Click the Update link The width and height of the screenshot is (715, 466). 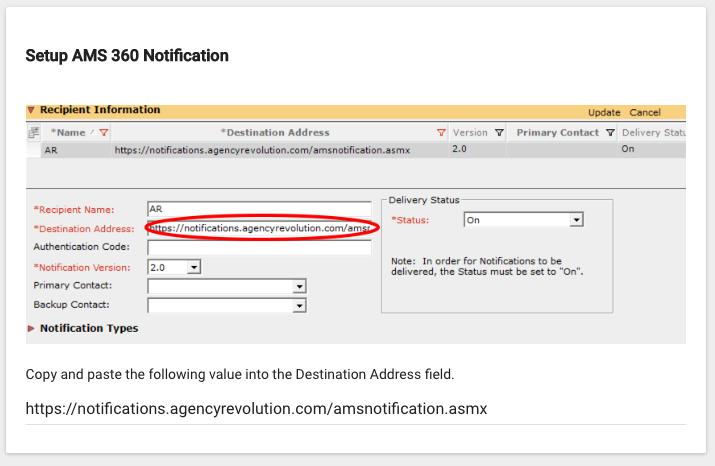(x=604, y=112)
